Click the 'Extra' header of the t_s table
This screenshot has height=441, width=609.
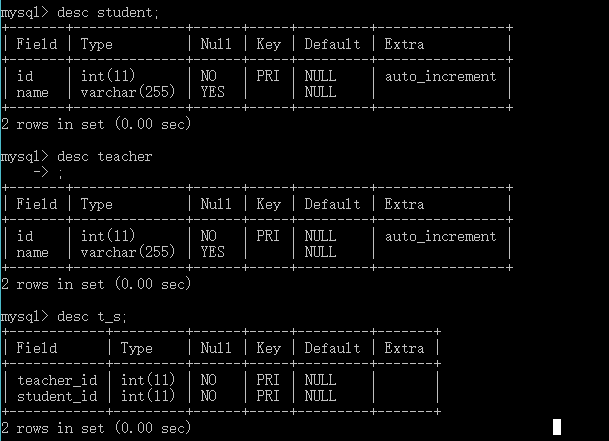pyautogui.click(x=404, y=348)
